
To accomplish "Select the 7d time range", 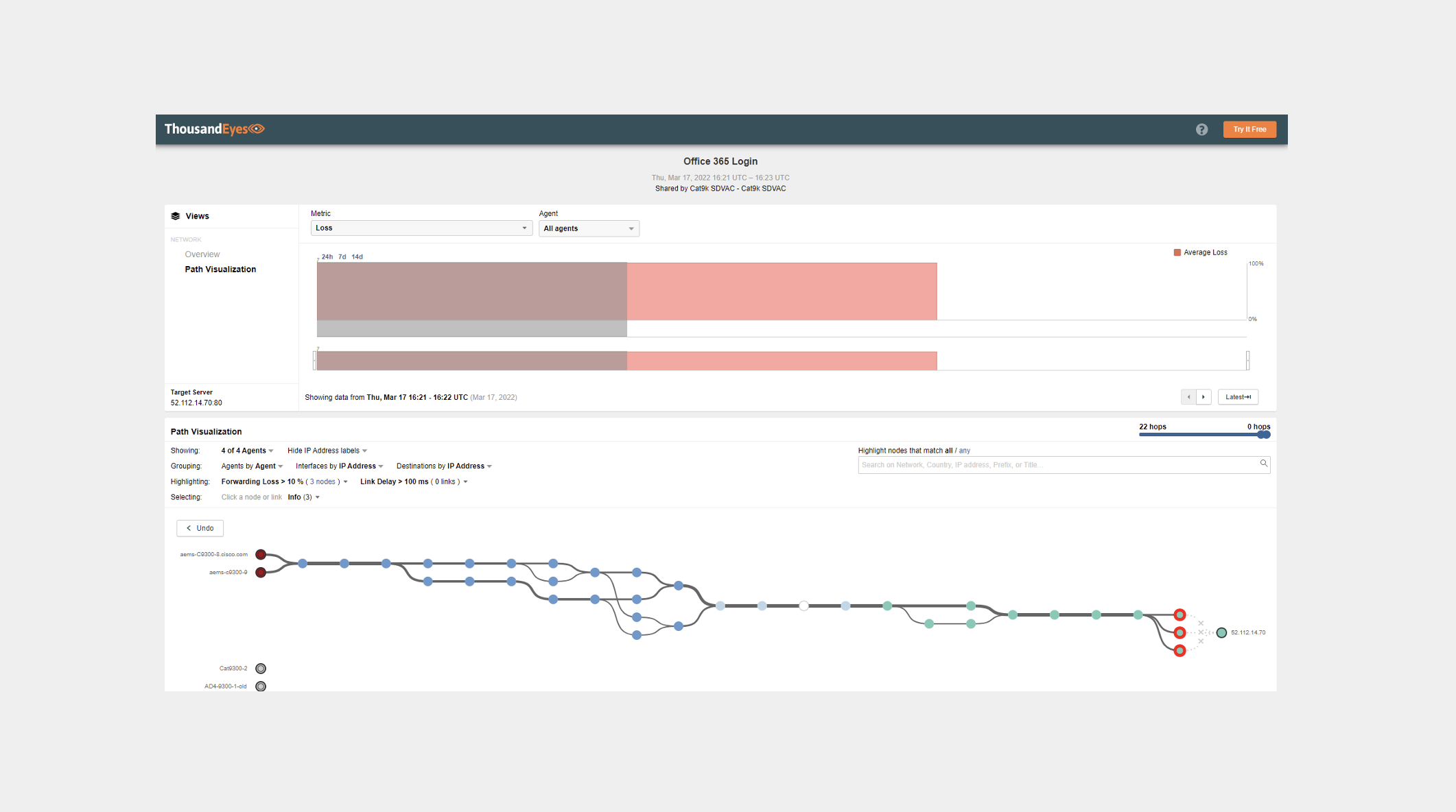I will point(342,256).
